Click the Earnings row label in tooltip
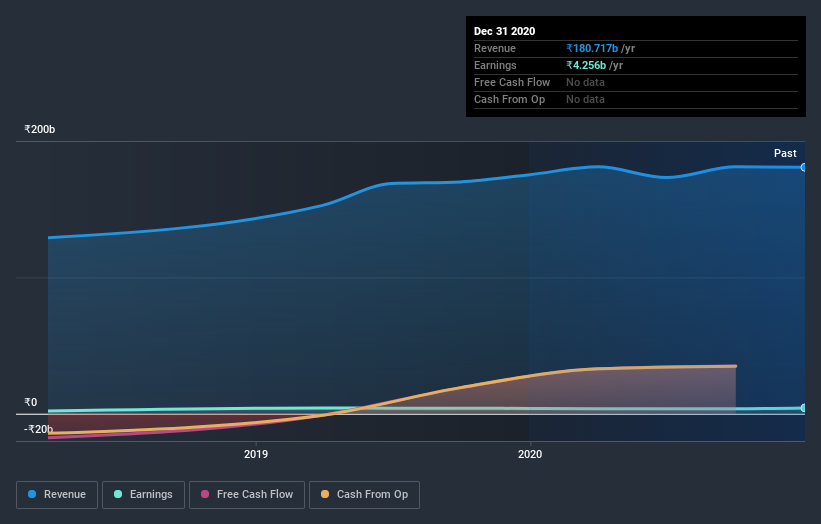 pyautogui.click(x=495, y=65)
